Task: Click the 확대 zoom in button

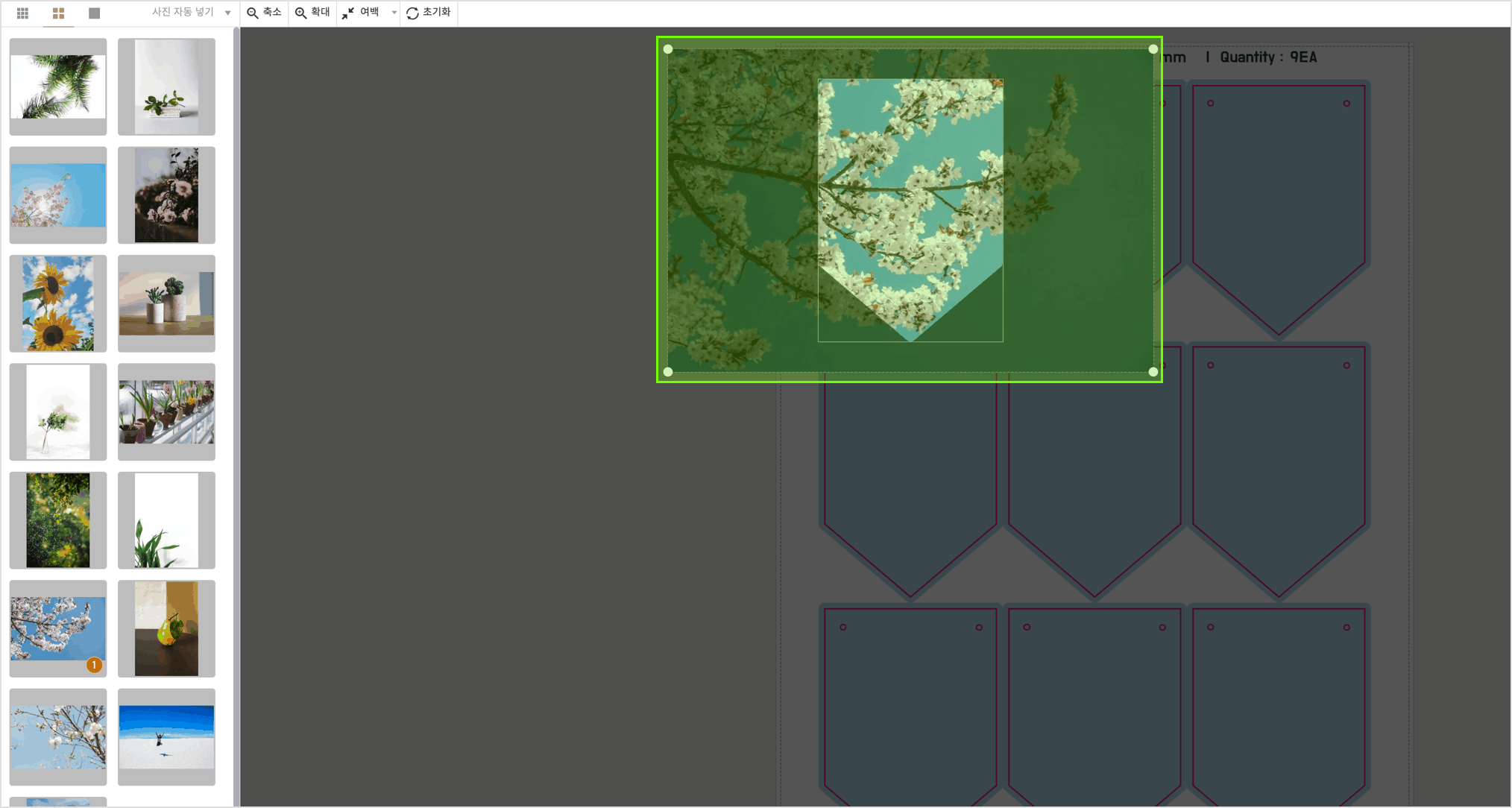Action: tap(312, 13)
